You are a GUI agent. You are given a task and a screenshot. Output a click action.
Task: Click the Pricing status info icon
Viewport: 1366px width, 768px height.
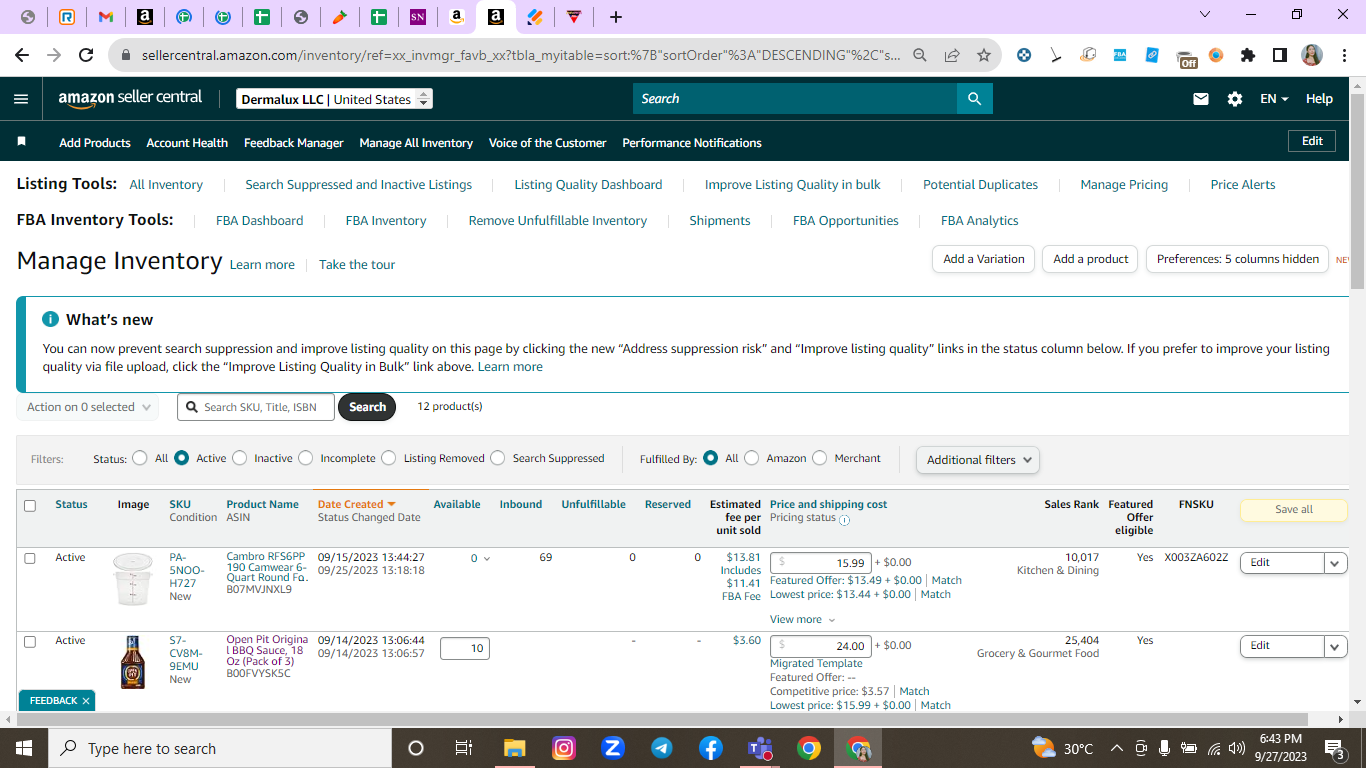[x=844, y=519]
